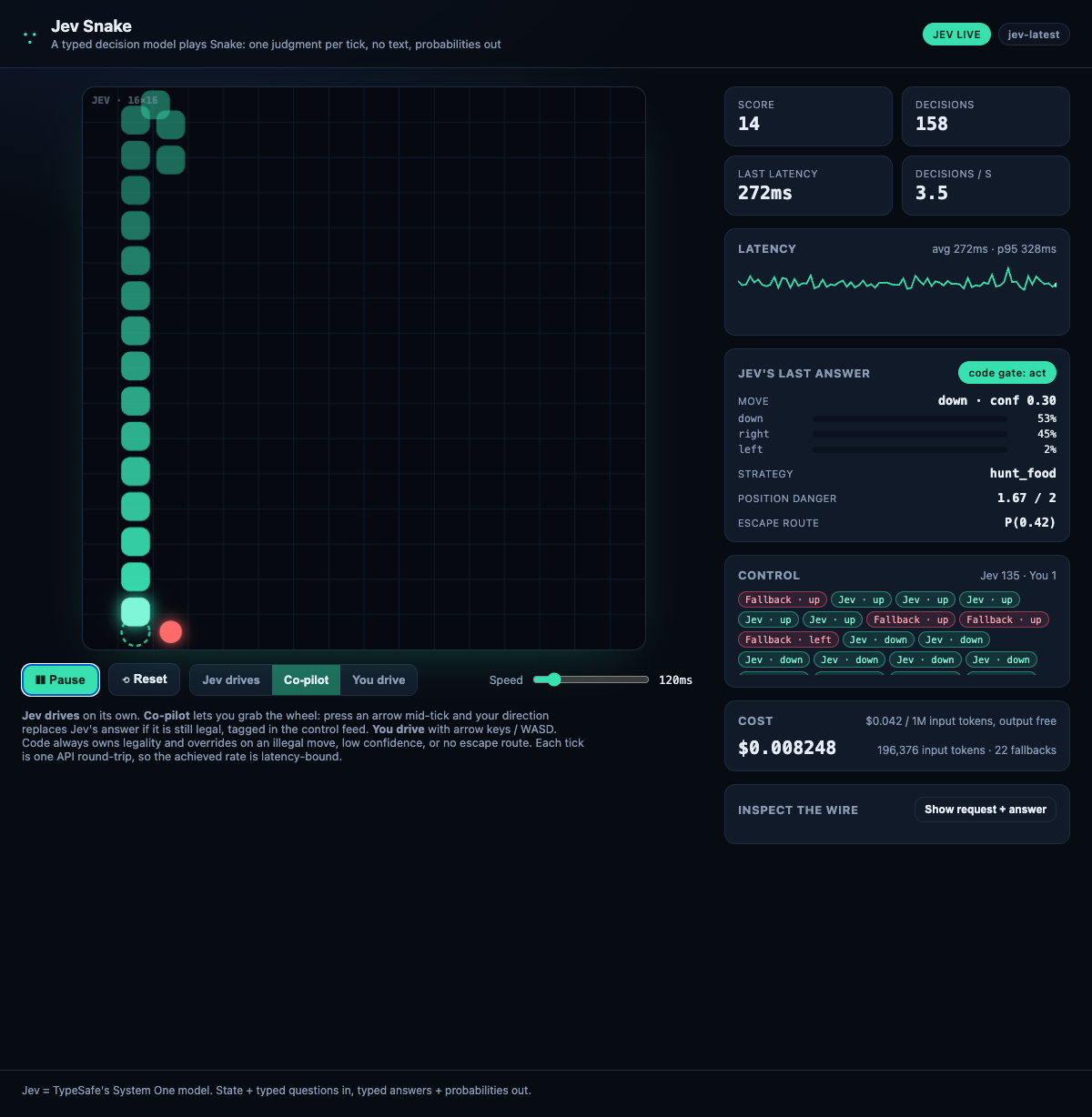Click the $0.008248 cost total
The width and height of the screenshot is (1092, 1117).
pos(787,748)
